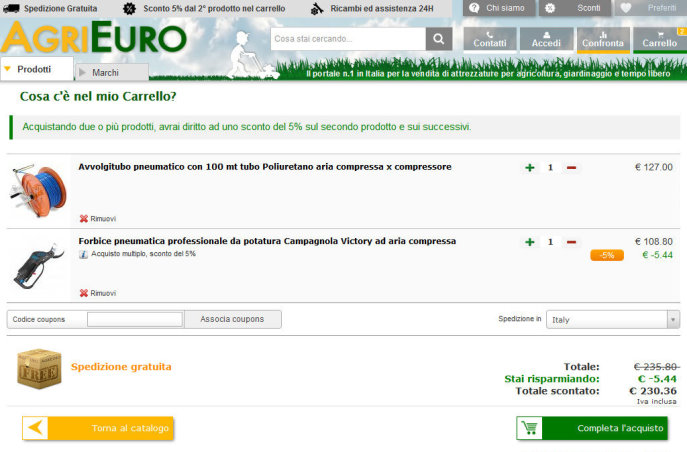
Task: Open the Carrello cart icon
Action: (x=659, y=39)
